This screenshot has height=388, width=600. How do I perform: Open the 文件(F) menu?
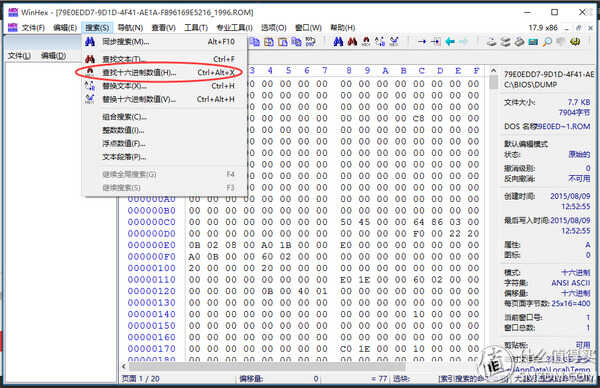click(33, 28)
